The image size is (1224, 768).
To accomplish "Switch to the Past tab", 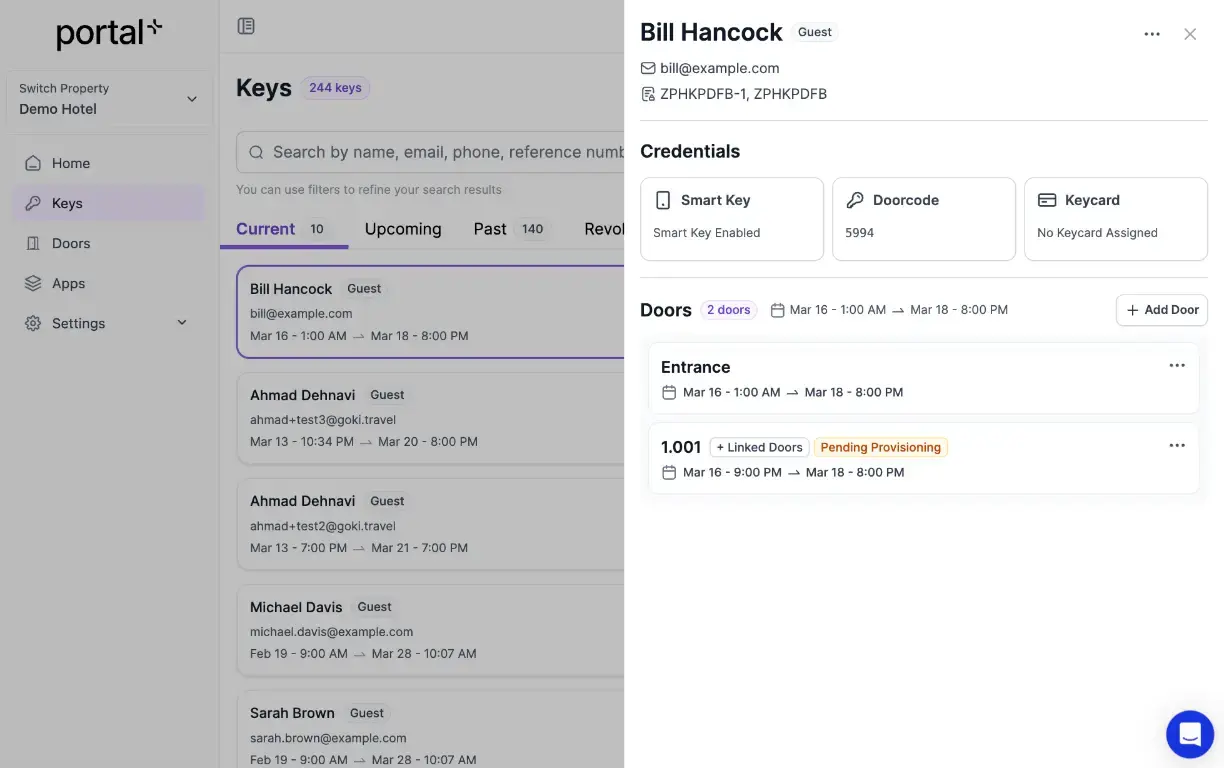I will [x=490, y=229].
